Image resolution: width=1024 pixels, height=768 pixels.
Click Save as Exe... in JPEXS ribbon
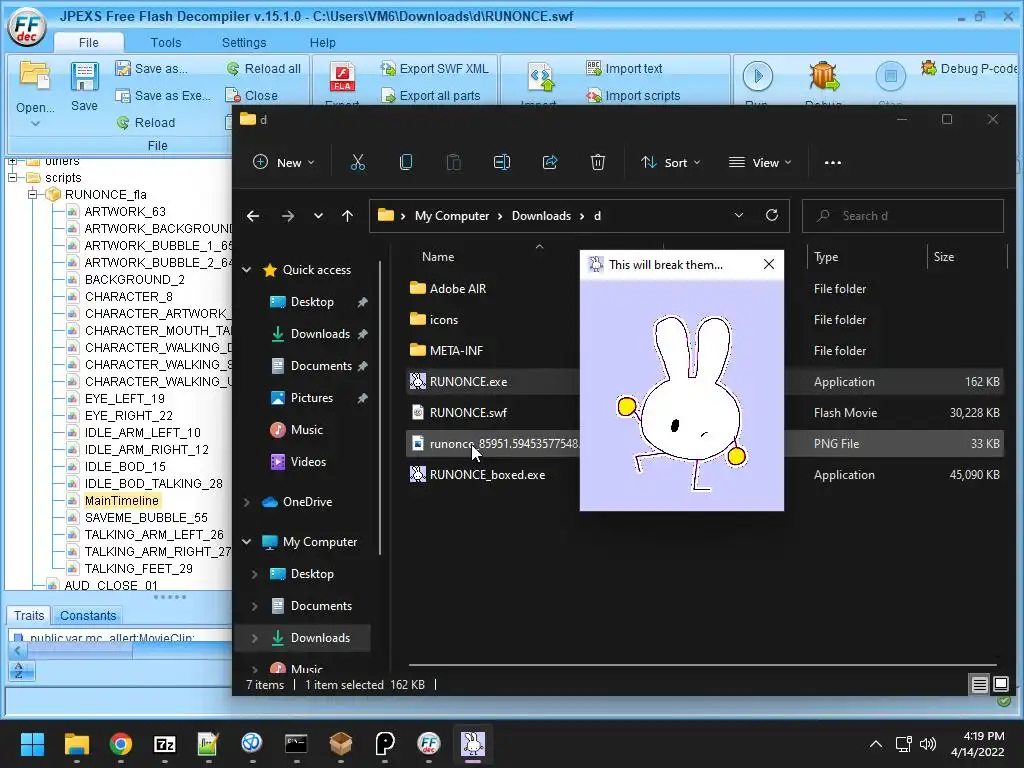tap(163, 95)
